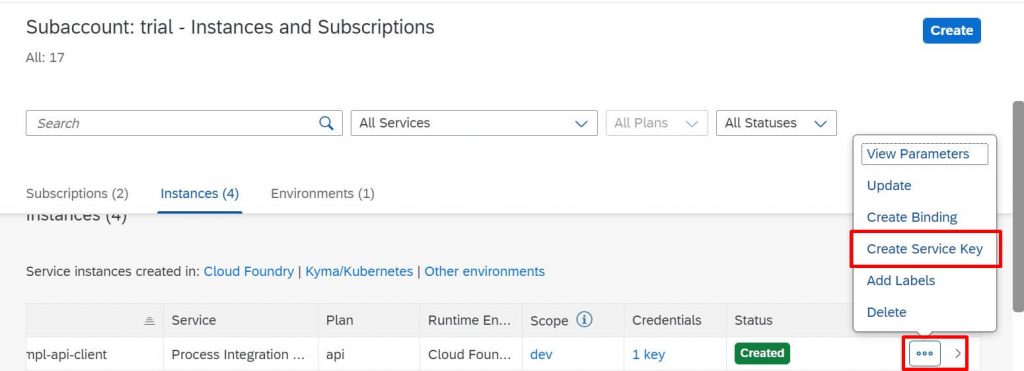Click the column sort icon in table header
The image size is (1024, 371).
pyautogui.click(x=150, y=320)
